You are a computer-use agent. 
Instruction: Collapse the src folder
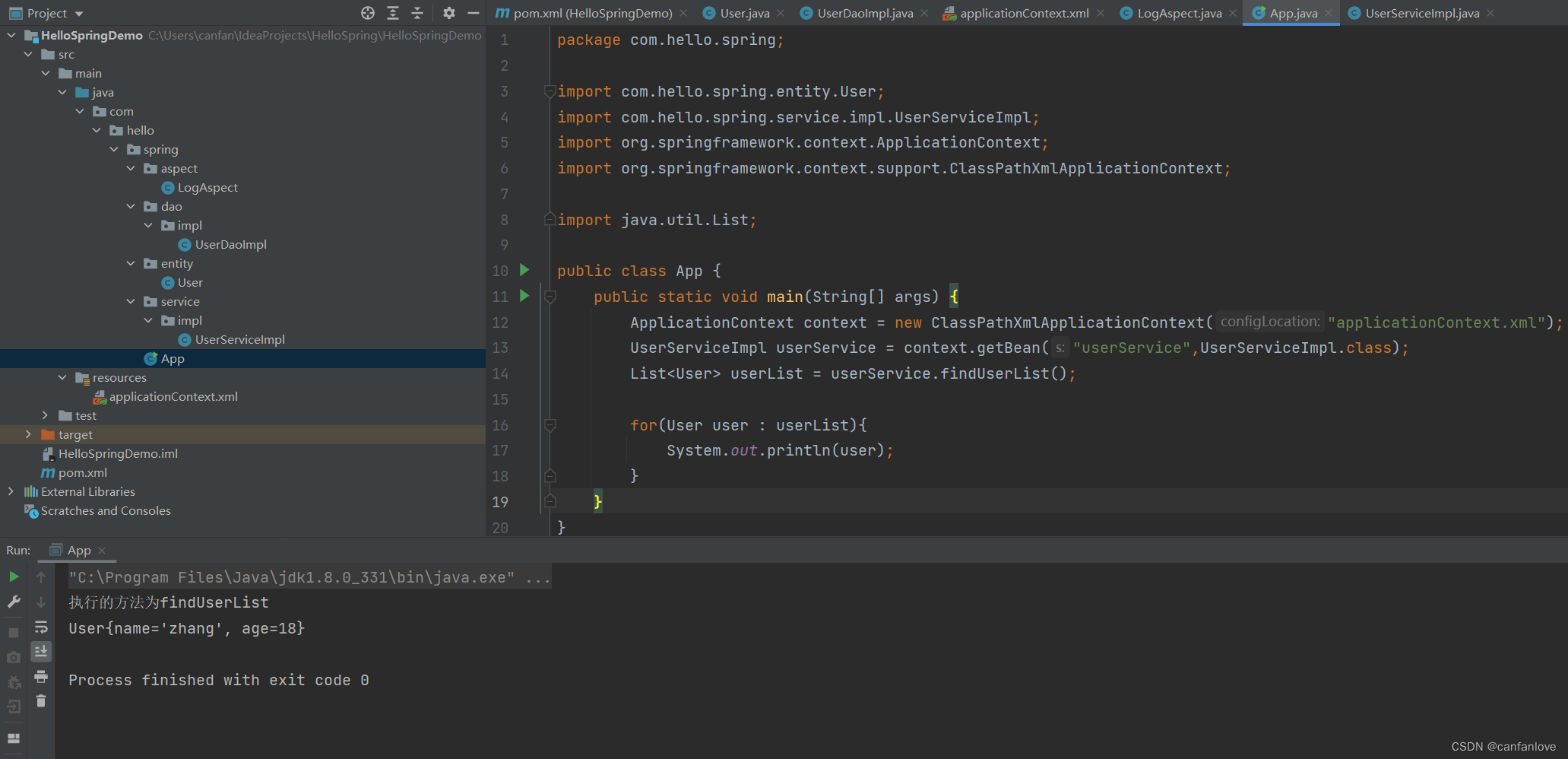[28, 54]
